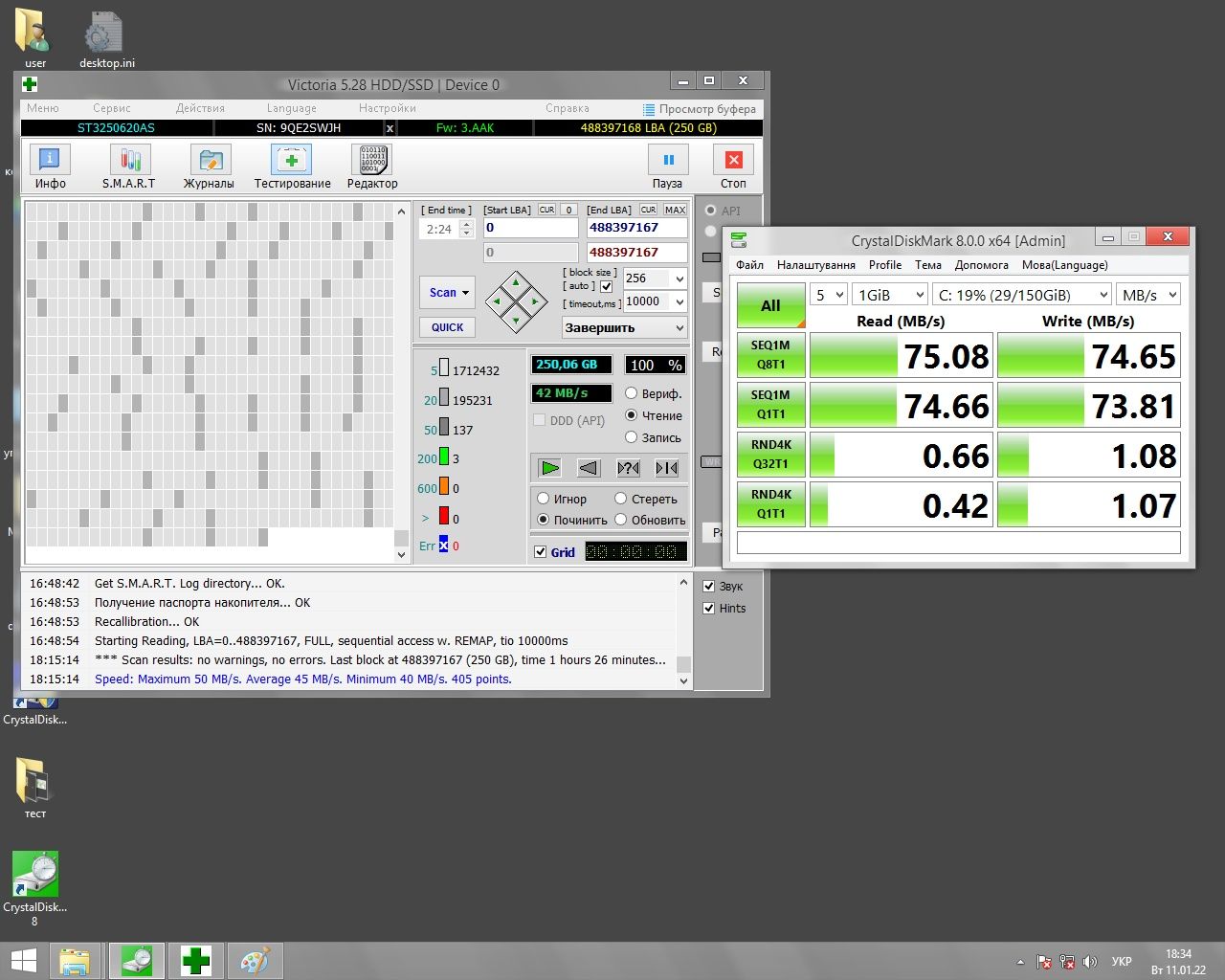Click the CrystalDiskMark title bar icon

(738, 240)
